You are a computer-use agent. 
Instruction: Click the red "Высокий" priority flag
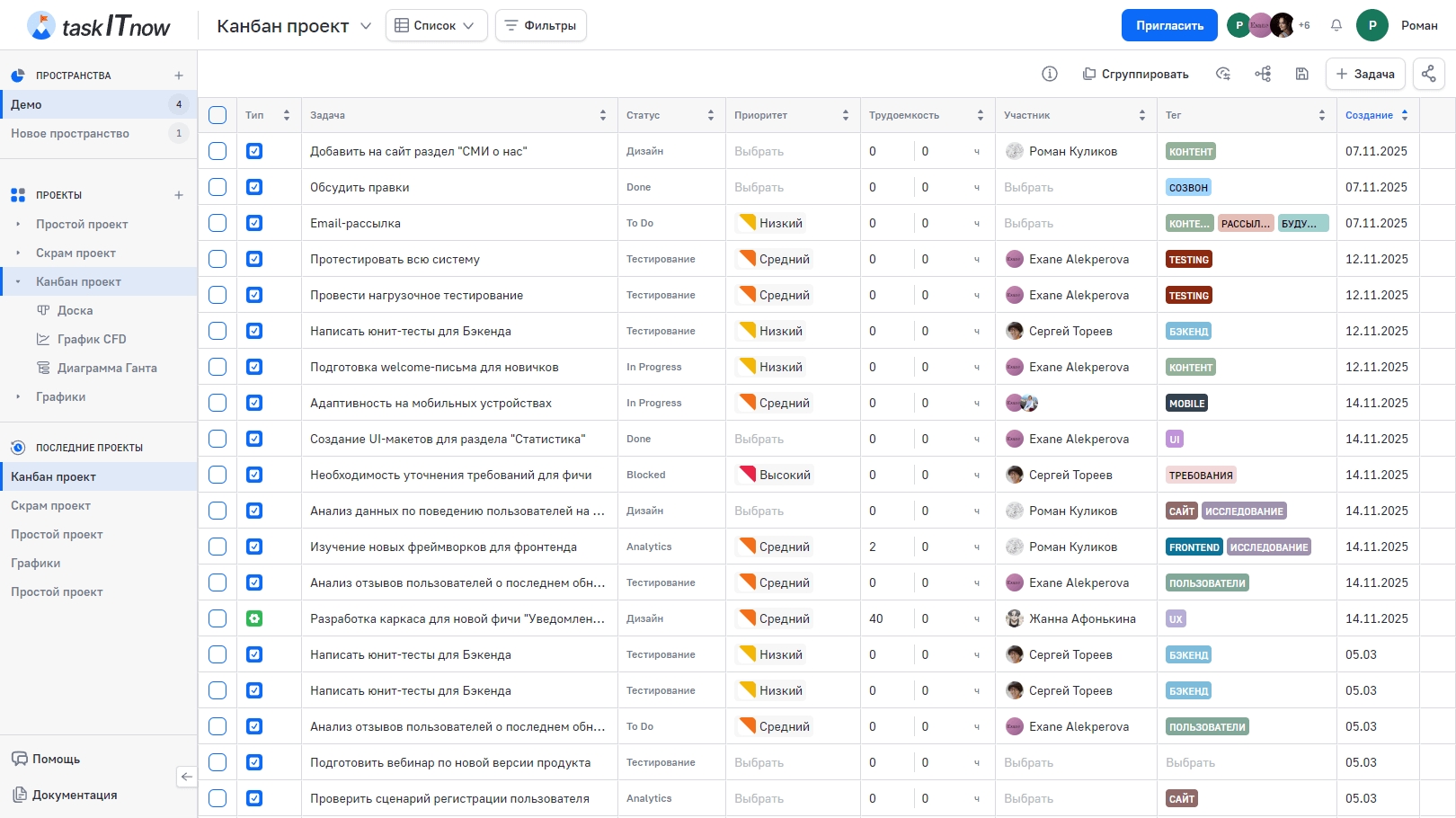coord(747,475)
